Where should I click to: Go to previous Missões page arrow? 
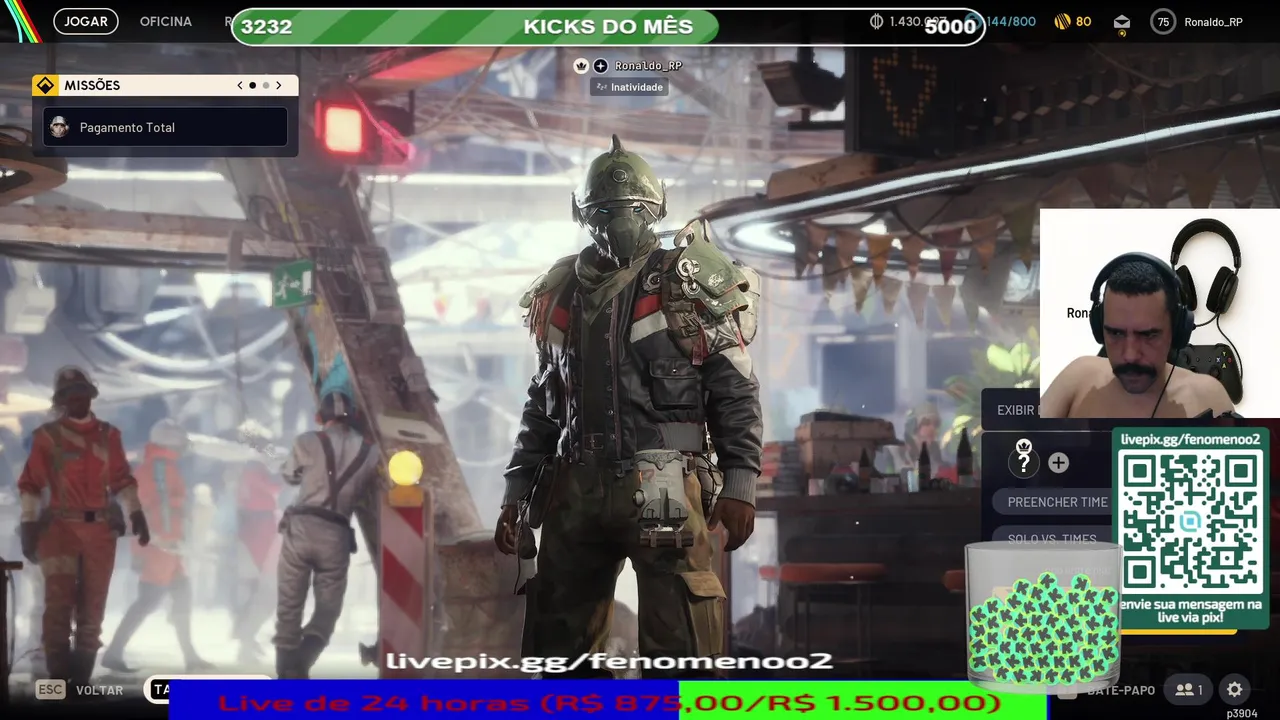240,86
